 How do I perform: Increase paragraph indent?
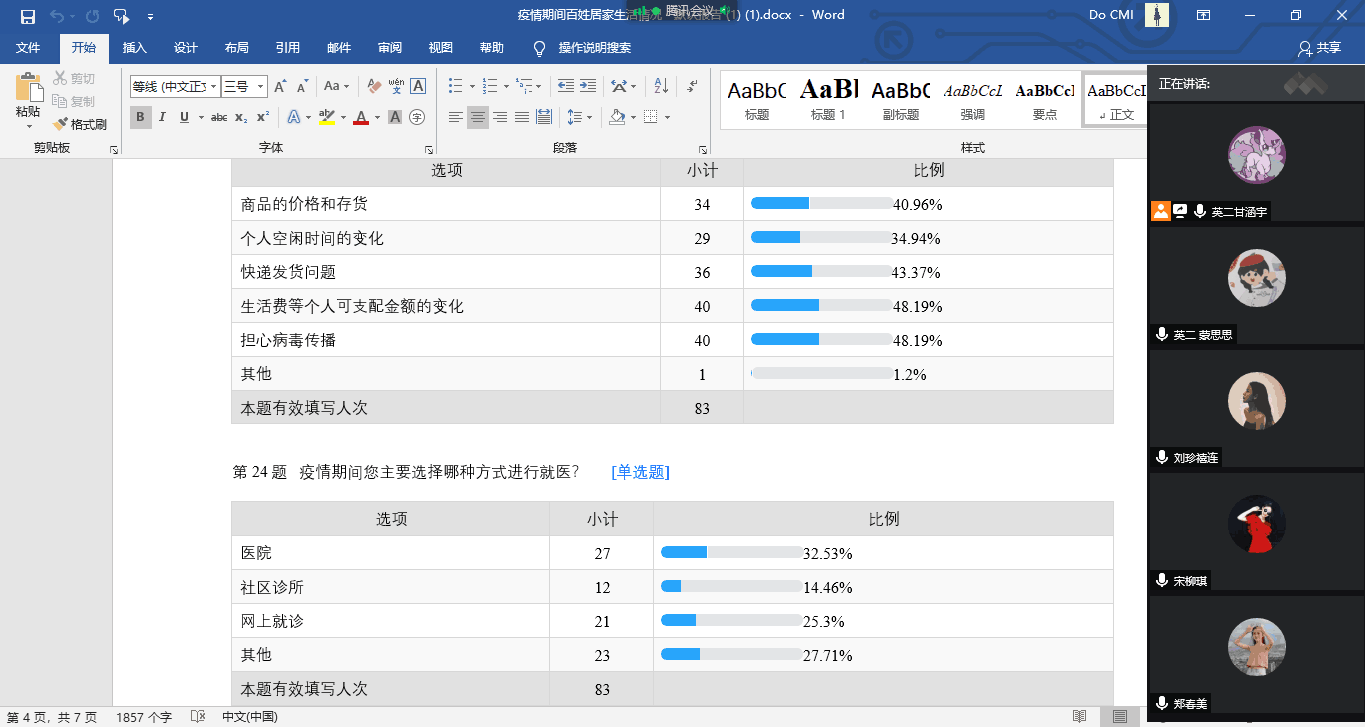coord(589,86)
